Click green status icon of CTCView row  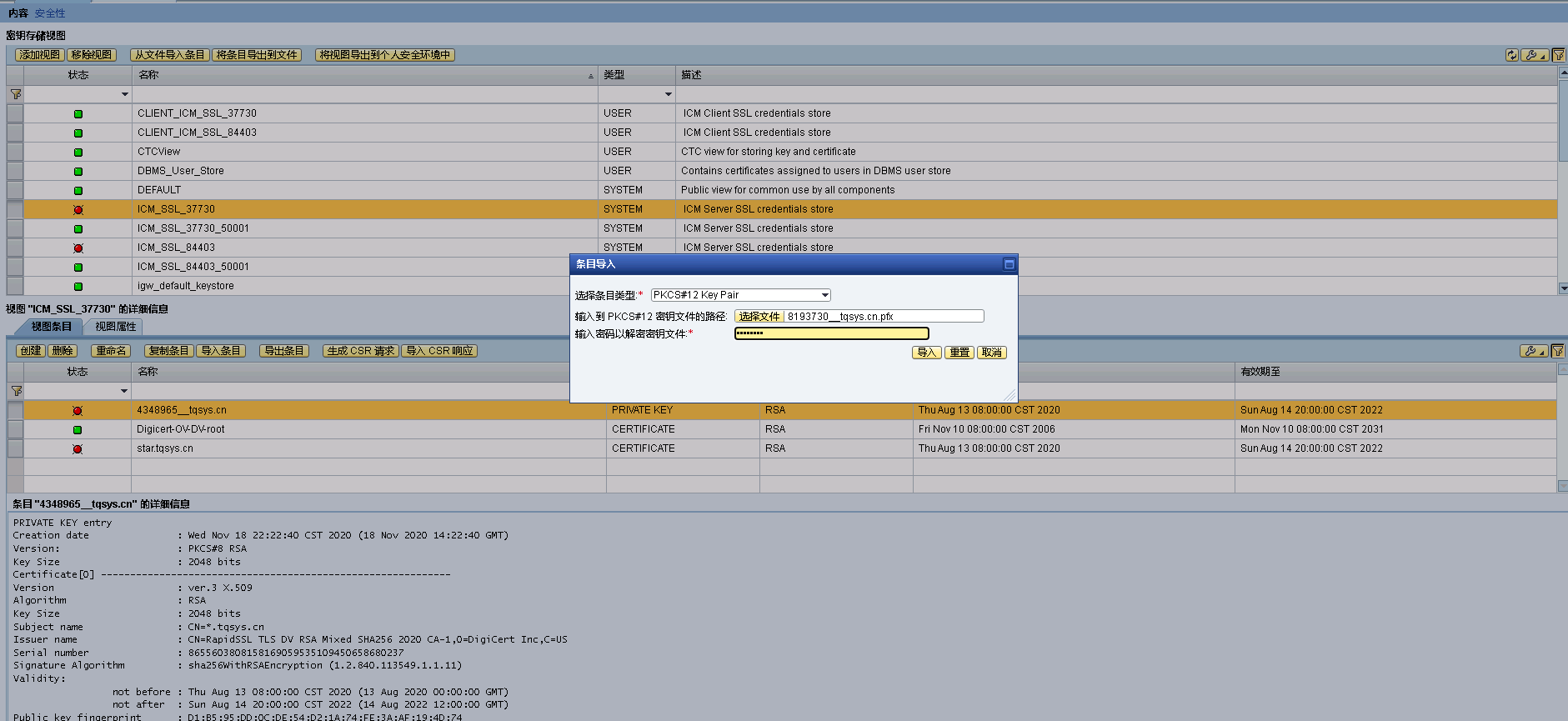pos(78,153)
